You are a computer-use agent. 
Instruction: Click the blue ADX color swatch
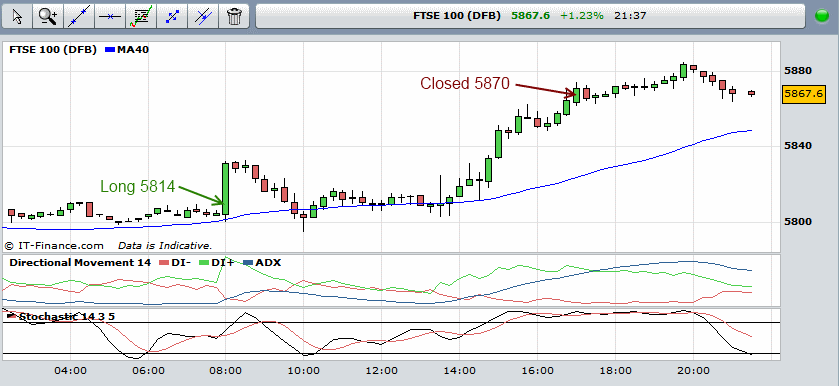click(248, 263)
